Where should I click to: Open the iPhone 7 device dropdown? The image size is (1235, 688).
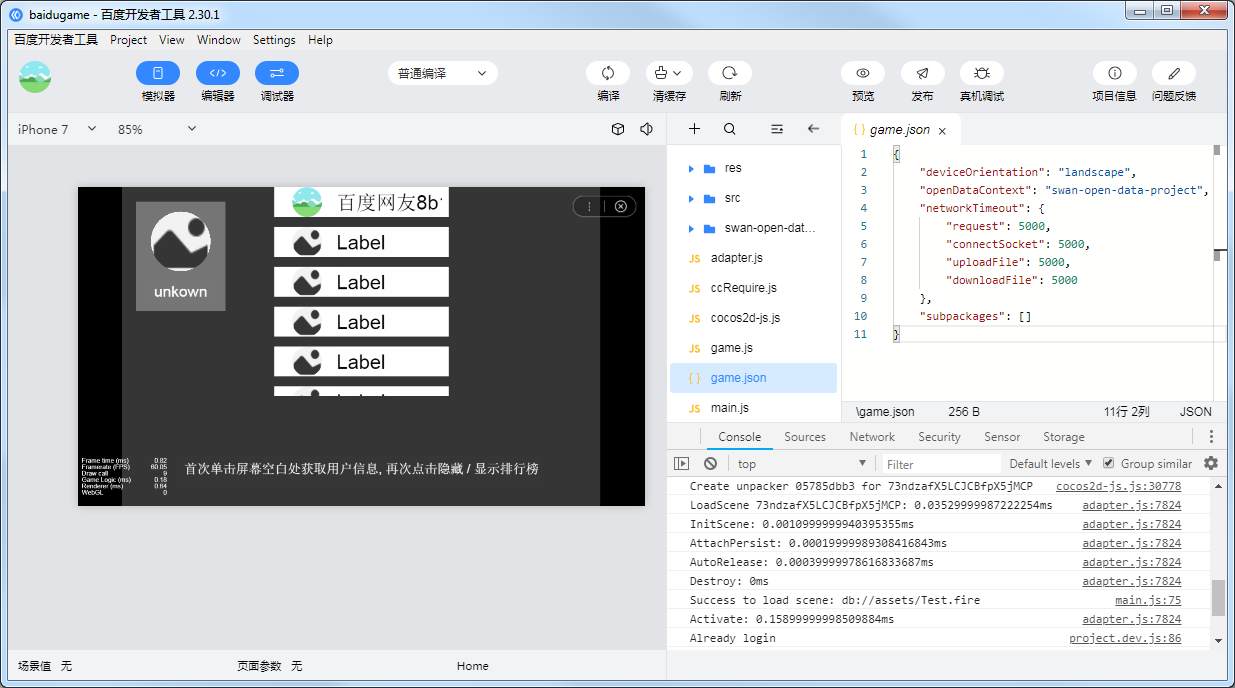pyautogui.click(x=57, y=129)
